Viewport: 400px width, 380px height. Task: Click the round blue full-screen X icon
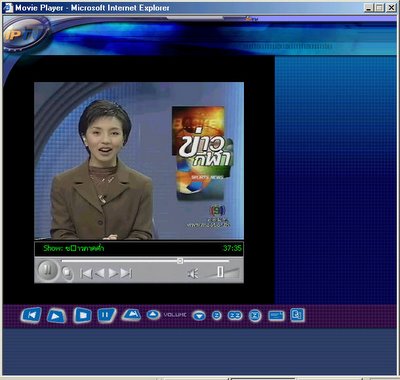coord(255,315)
